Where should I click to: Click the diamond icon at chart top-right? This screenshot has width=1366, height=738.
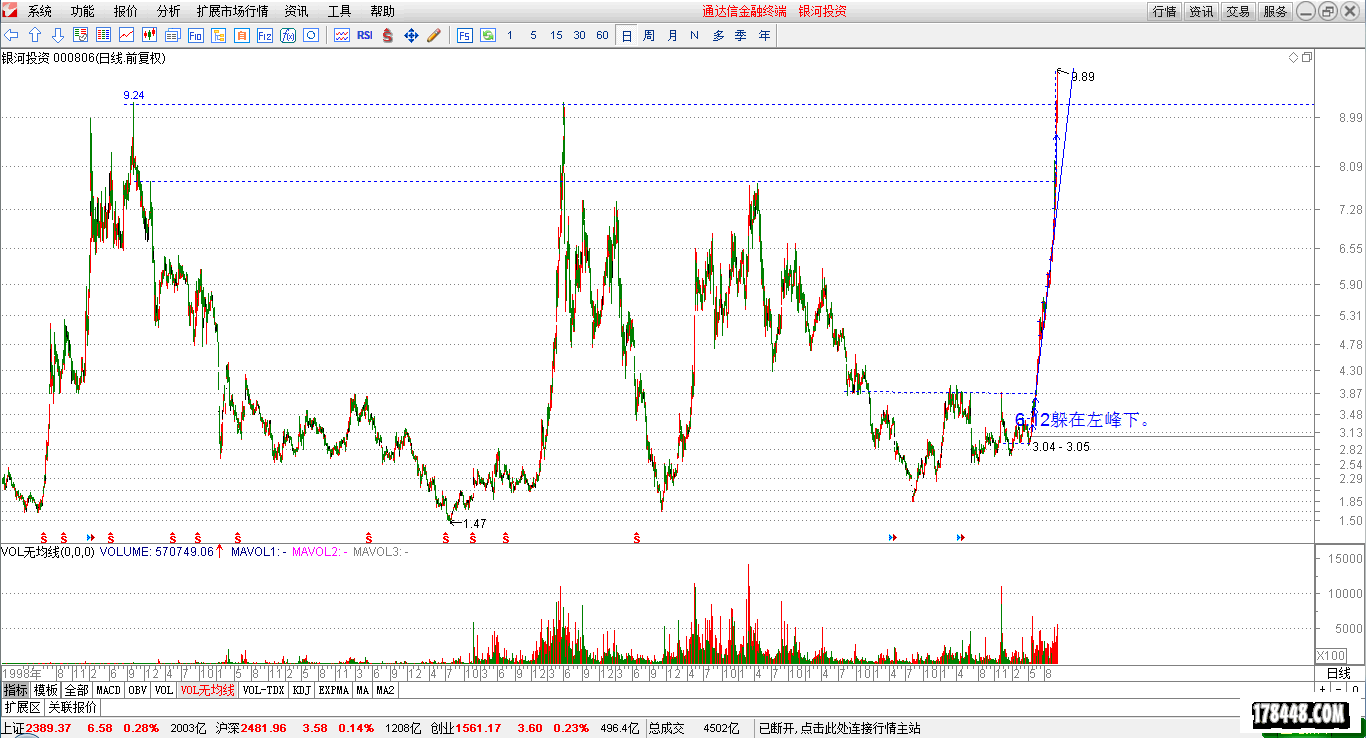point(1293,58)
